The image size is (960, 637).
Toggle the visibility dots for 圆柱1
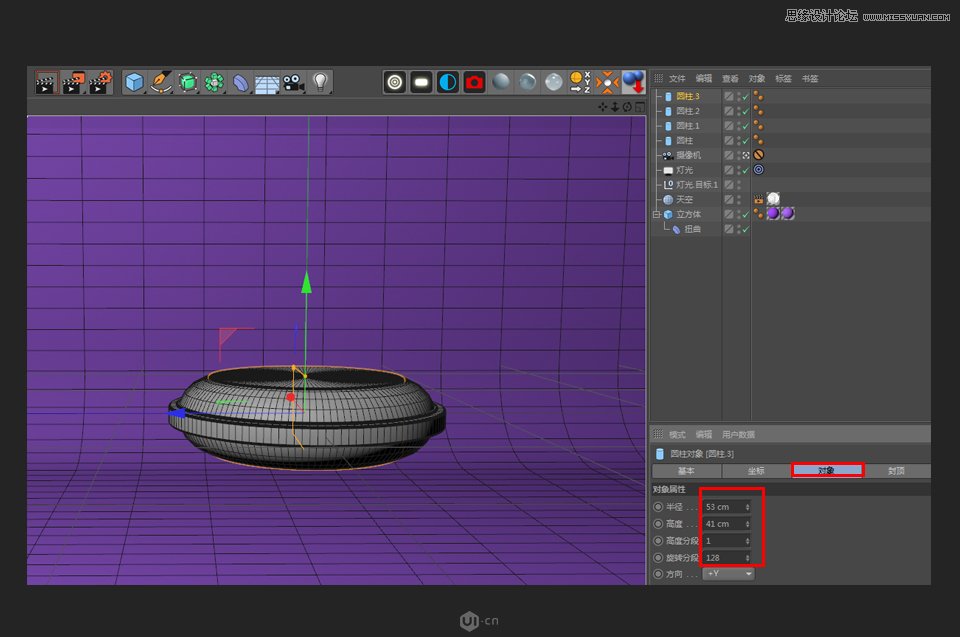tap(737, 125)
